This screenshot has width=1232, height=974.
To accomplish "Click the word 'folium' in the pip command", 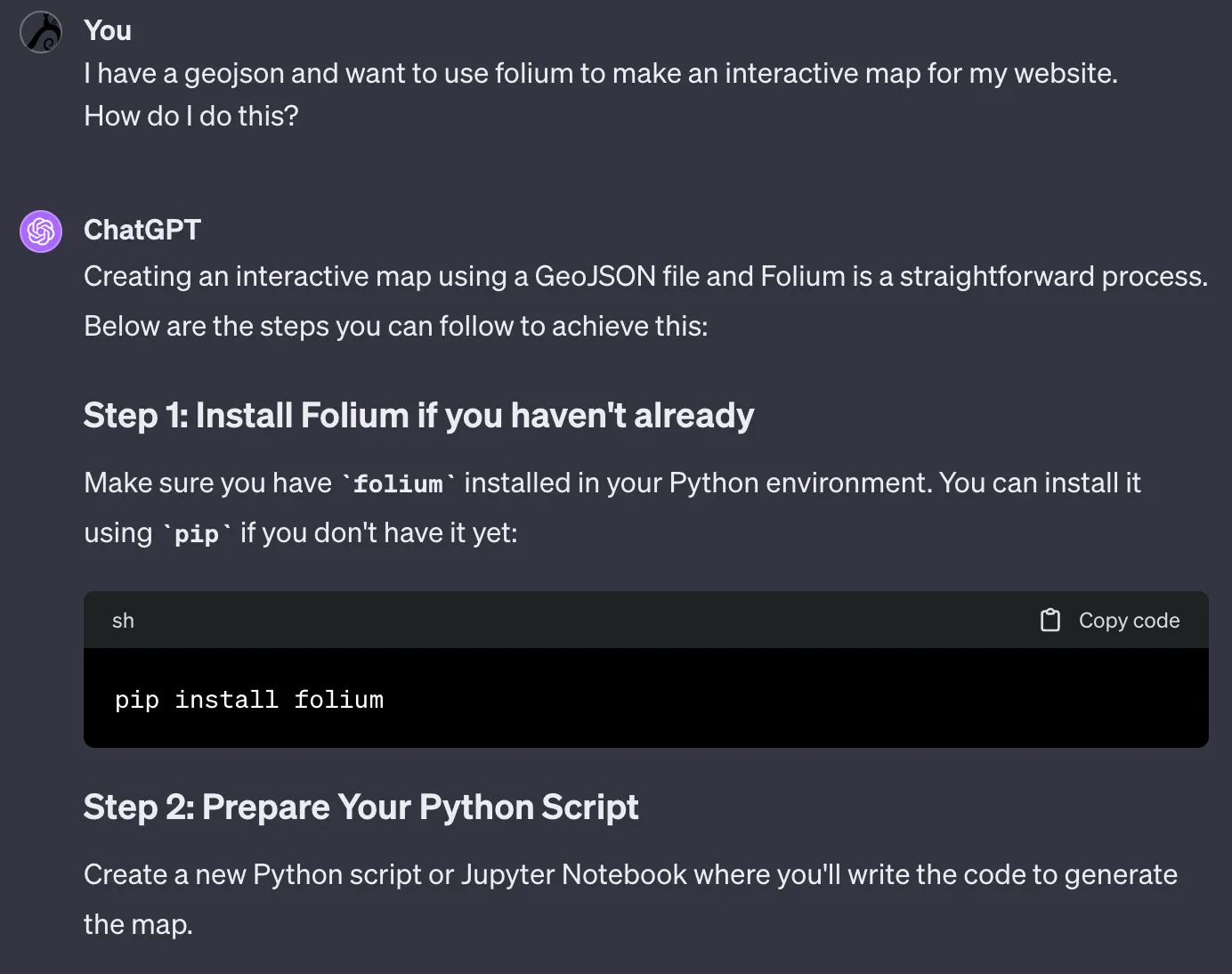I will 338,700.
